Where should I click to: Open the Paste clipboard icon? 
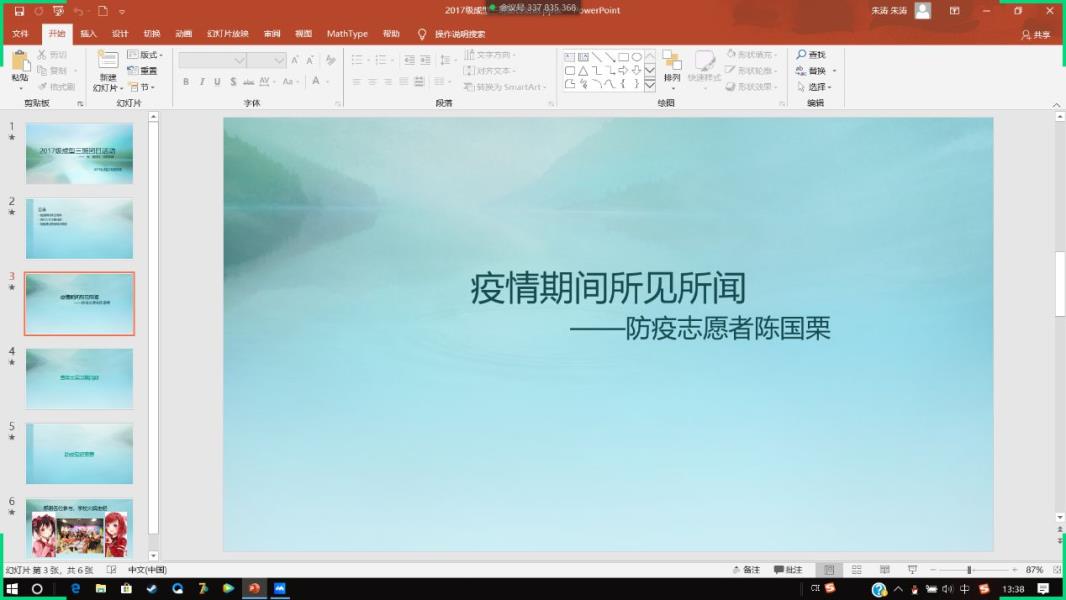20,63
